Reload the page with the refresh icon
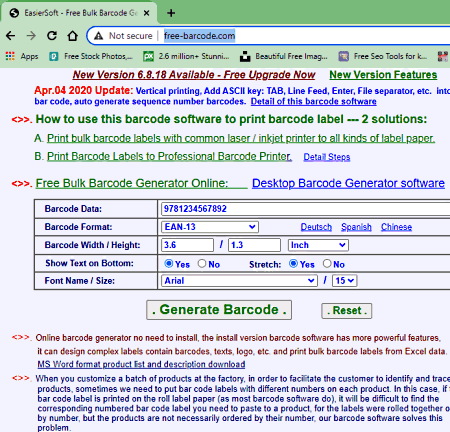Image resolution: width=450 pixels, height=432 pixels. click(52, 36)
